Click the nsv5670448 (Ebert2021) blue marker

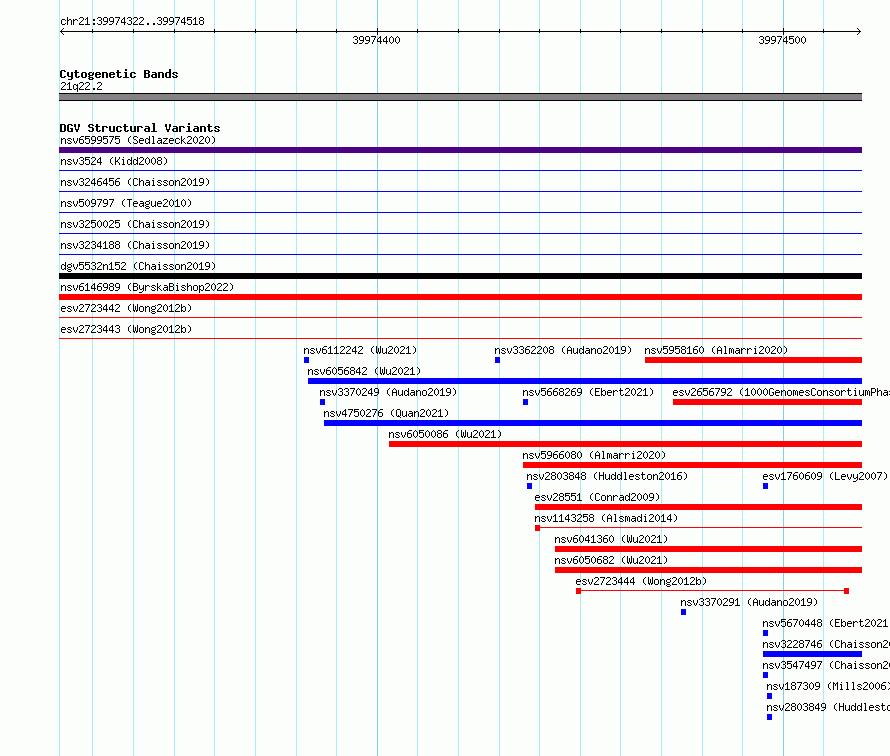coord(766,633)
